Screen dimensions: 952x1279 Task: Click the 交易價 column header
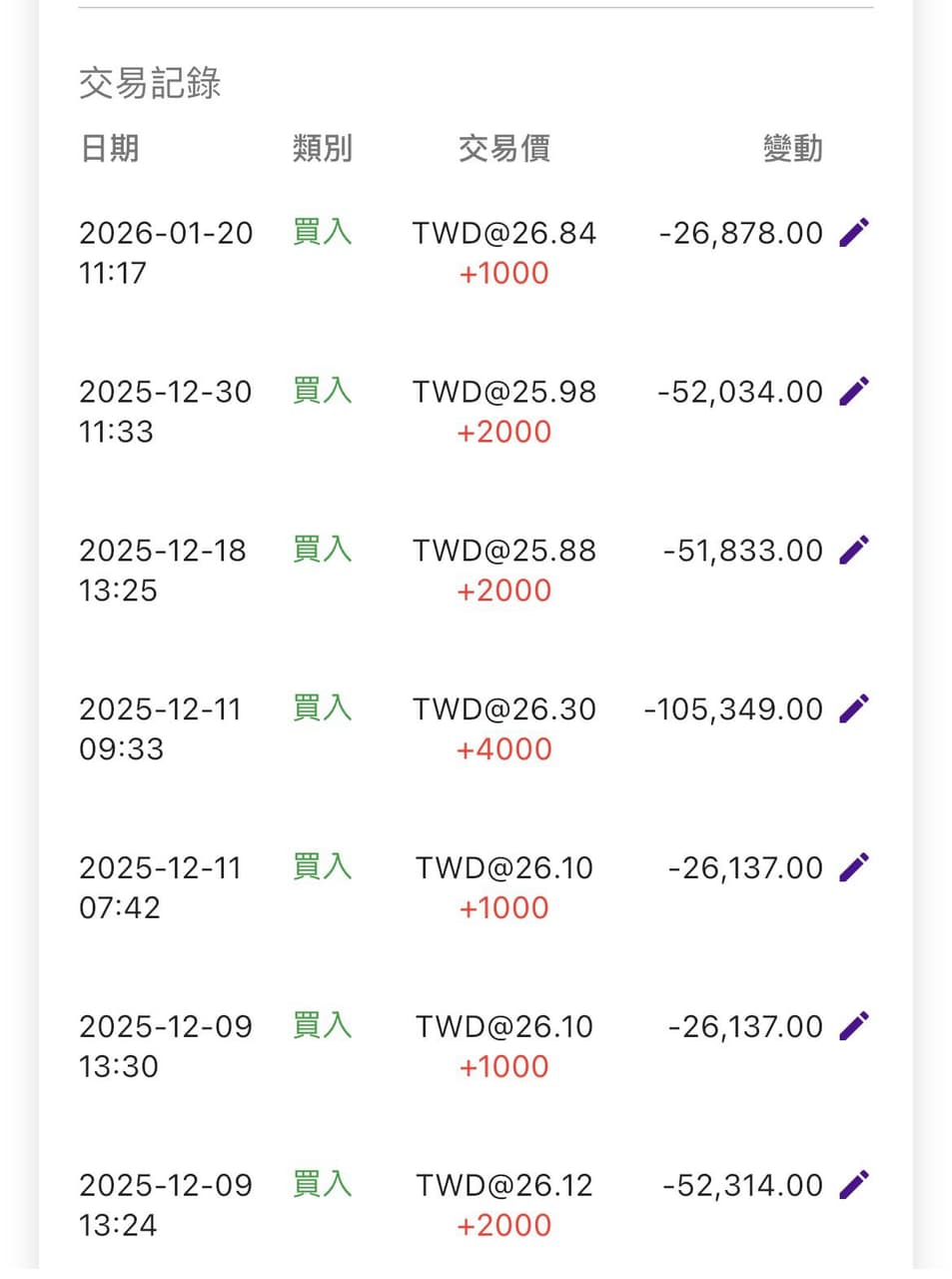[x=503, y=149]
